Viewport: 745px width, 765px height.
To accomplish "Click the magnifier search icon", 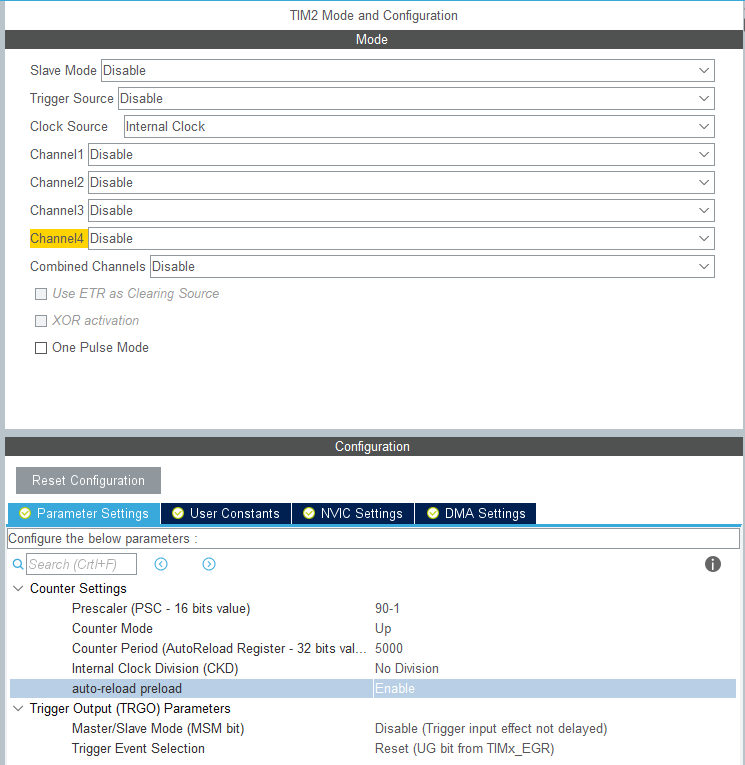I will (x=18, y=564).
